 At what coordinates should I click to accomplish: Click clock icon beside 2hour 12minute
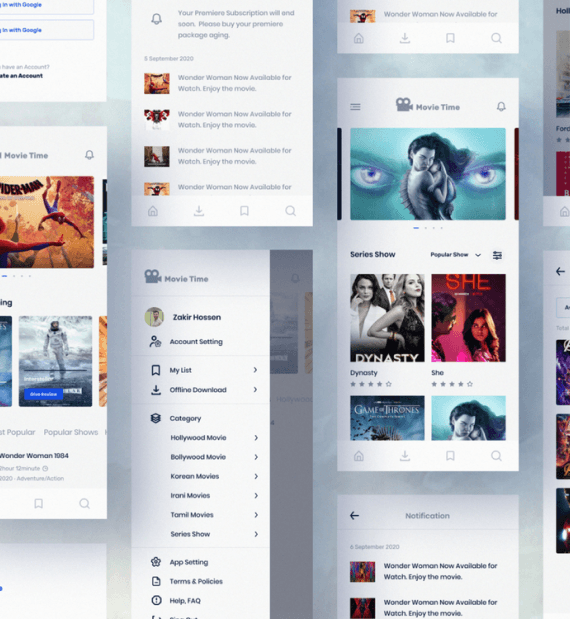click(45, 469)
